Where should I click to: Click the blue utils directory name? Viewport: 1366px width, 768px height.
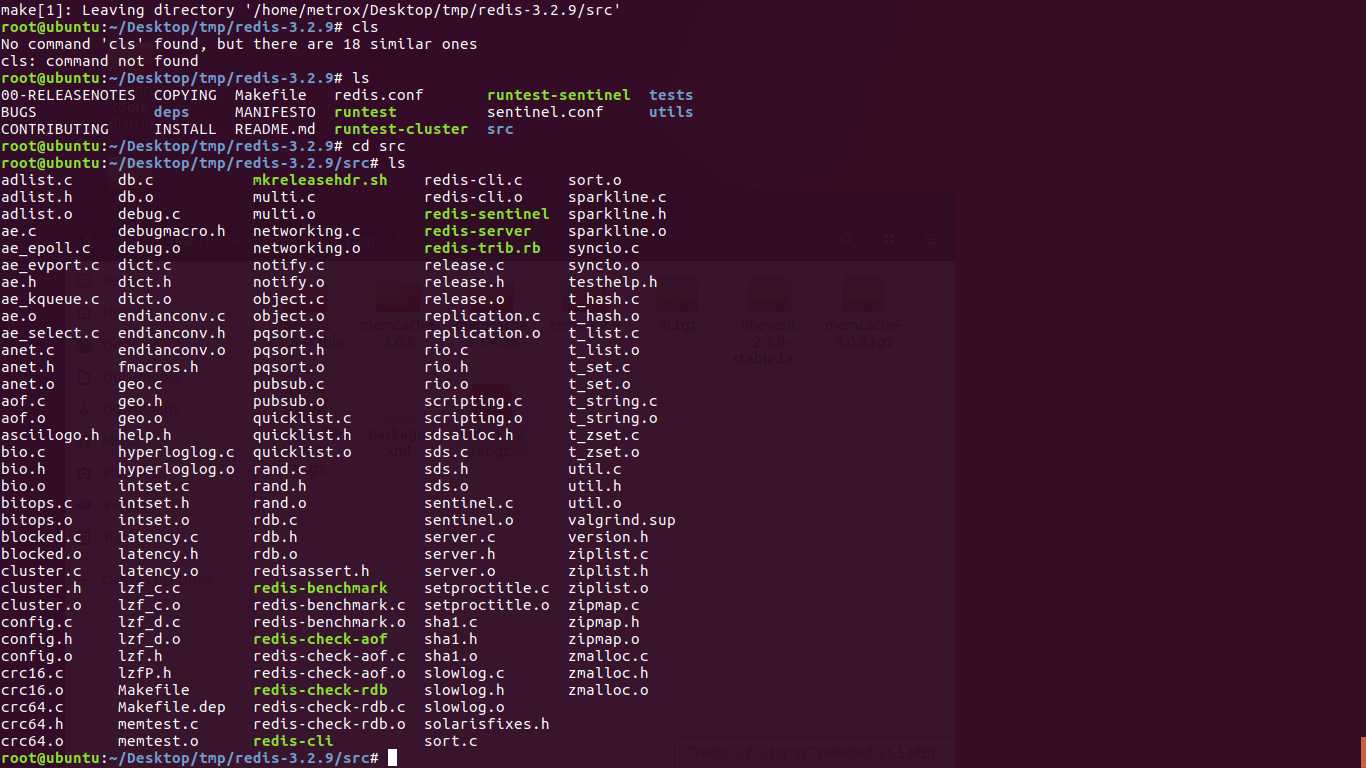click(x=671, y=112)
